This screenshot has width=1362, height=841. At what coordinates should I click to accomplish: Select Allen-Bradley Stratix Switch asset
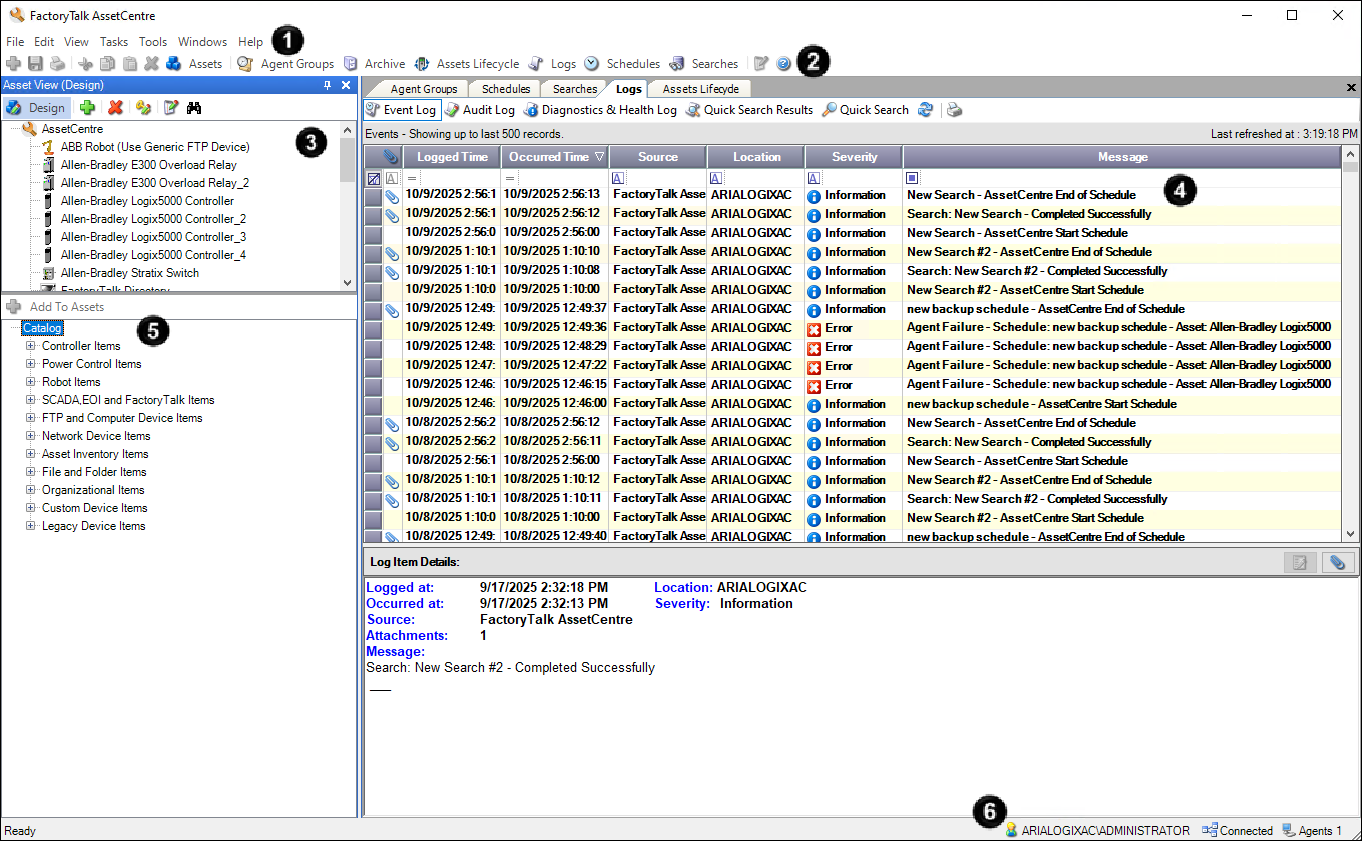(129, 273)
